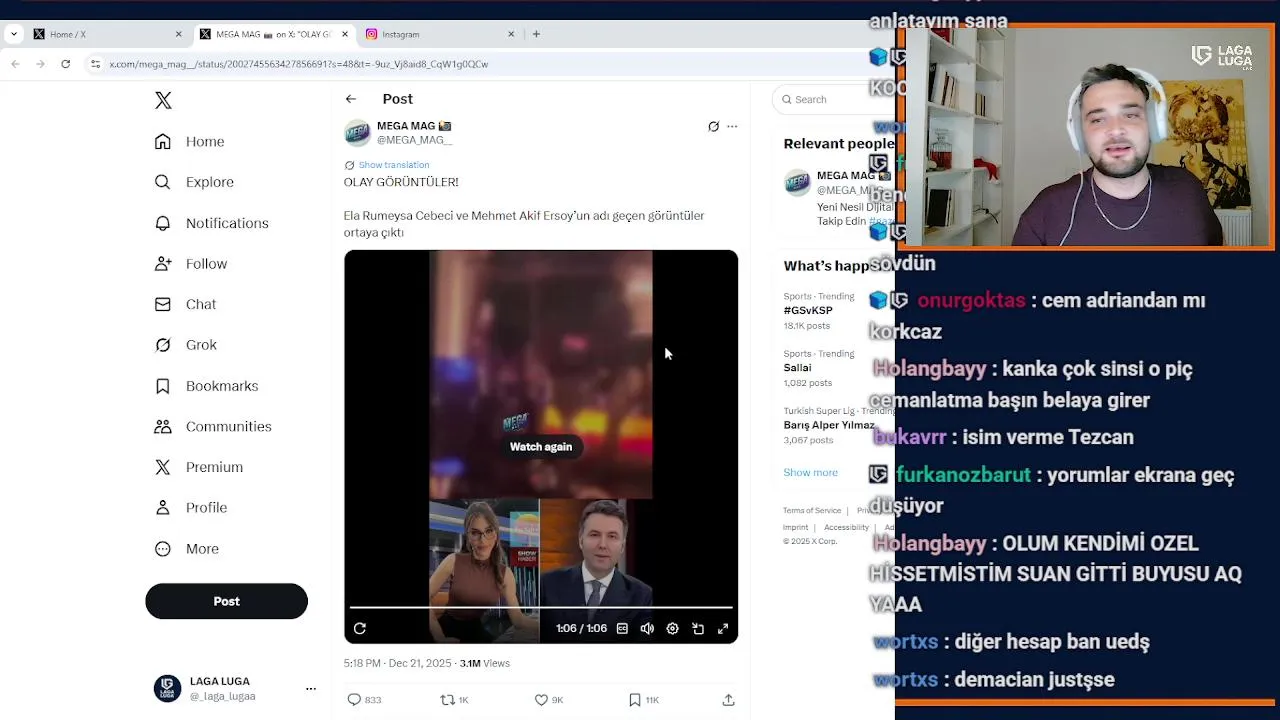The width and height of the screenshot is (1280, 720).
Task: Like the post with 9K likes
Action: point(549,700)
